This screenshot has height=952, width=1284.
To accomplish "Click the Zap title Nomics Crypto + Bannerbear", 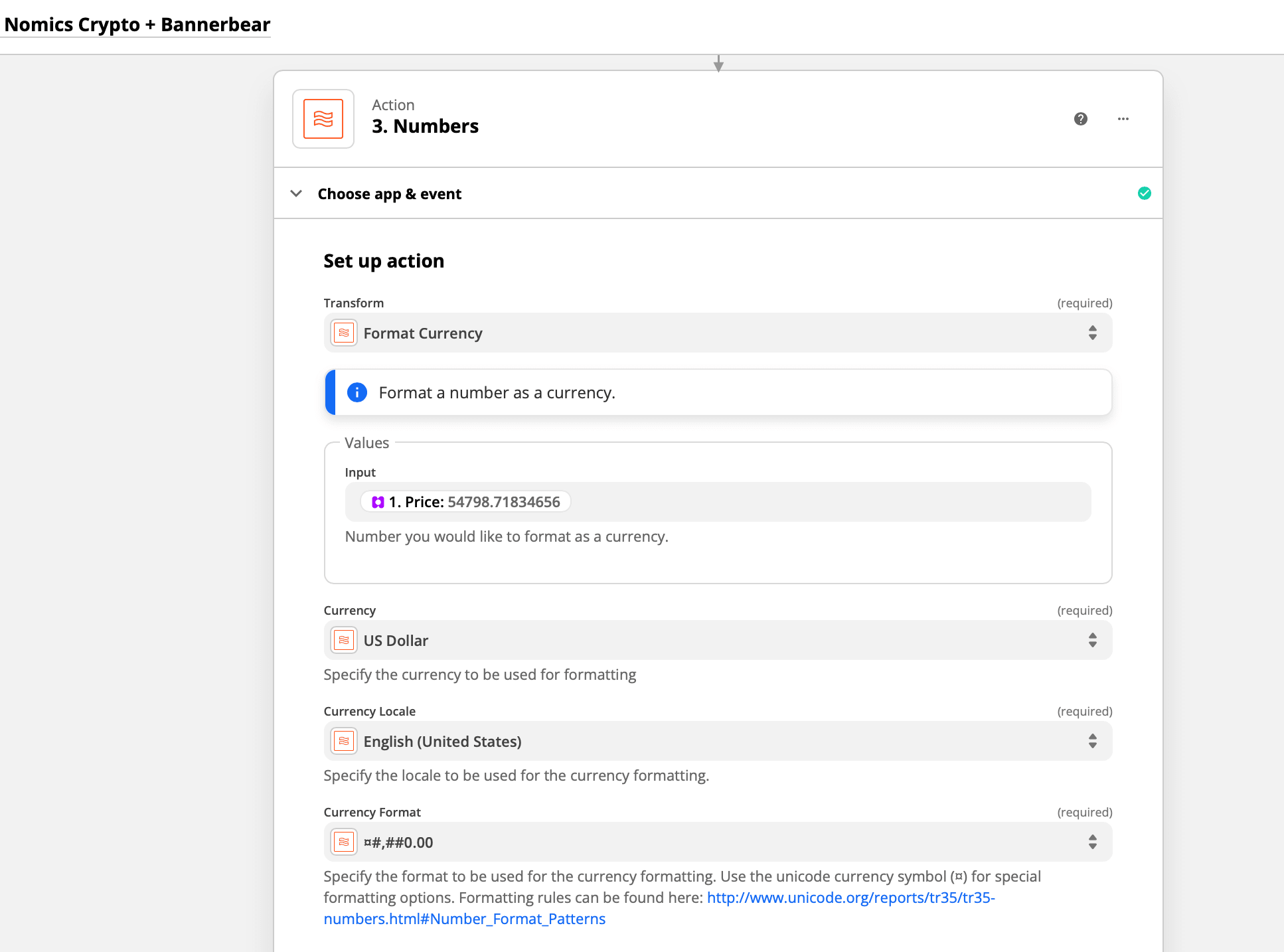I will point(137,25).
